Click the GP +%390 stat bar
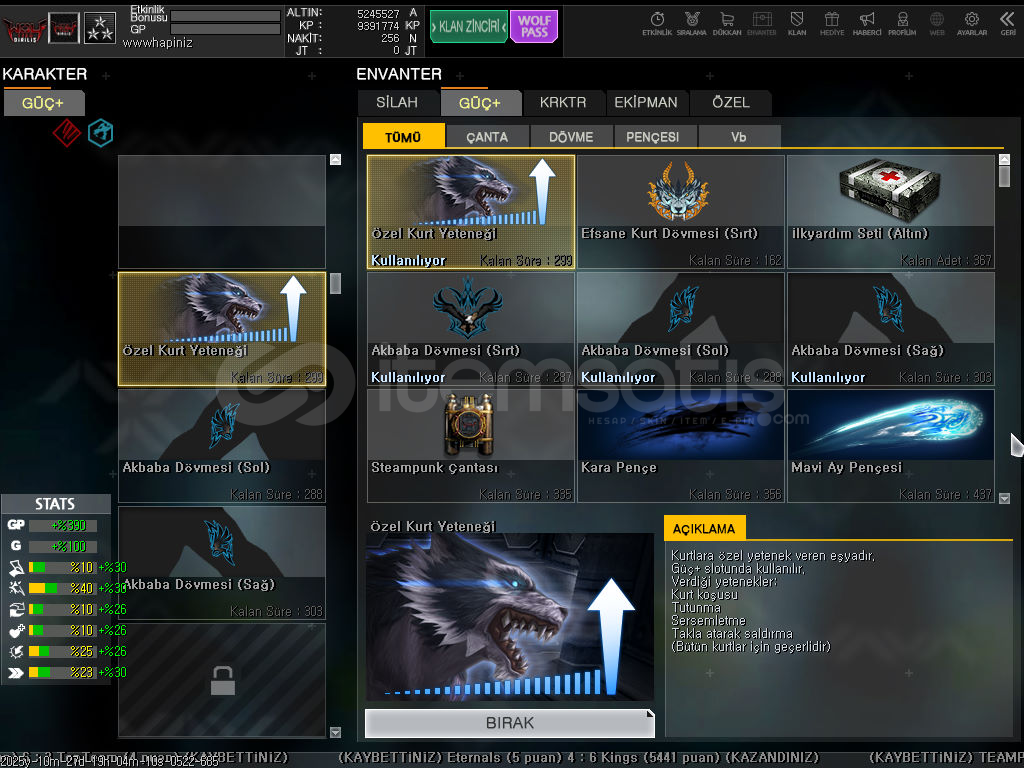The height and width of the screenshot is (768, 1024). 63,525
